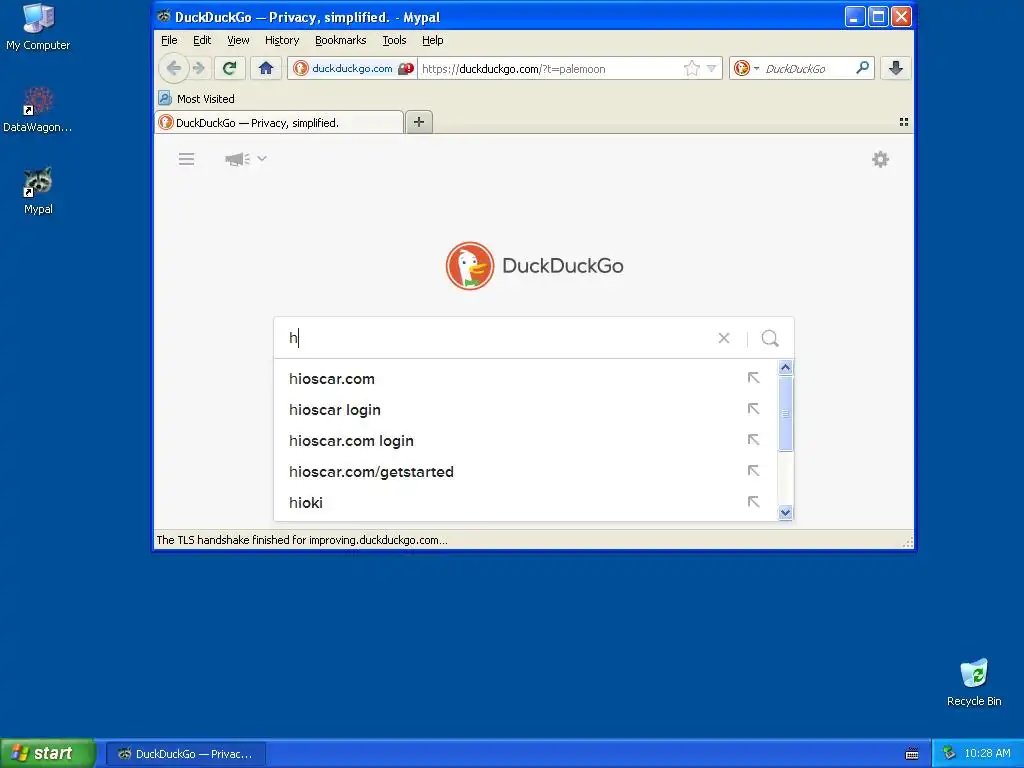Select the DataWagon desktop shortcut
Image resolution: width=1024 pixels, height=768 pixels.
(x=38, y=110)
